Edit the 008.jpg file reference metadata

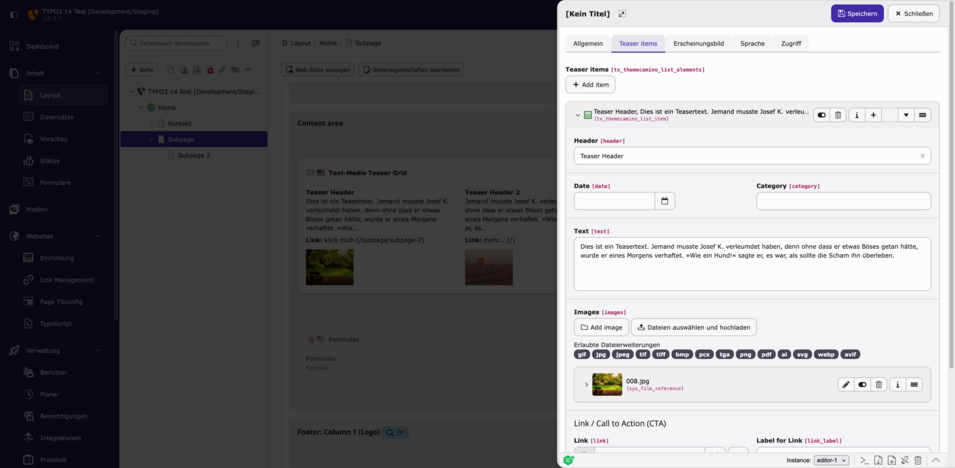click(x=845, y=385)
